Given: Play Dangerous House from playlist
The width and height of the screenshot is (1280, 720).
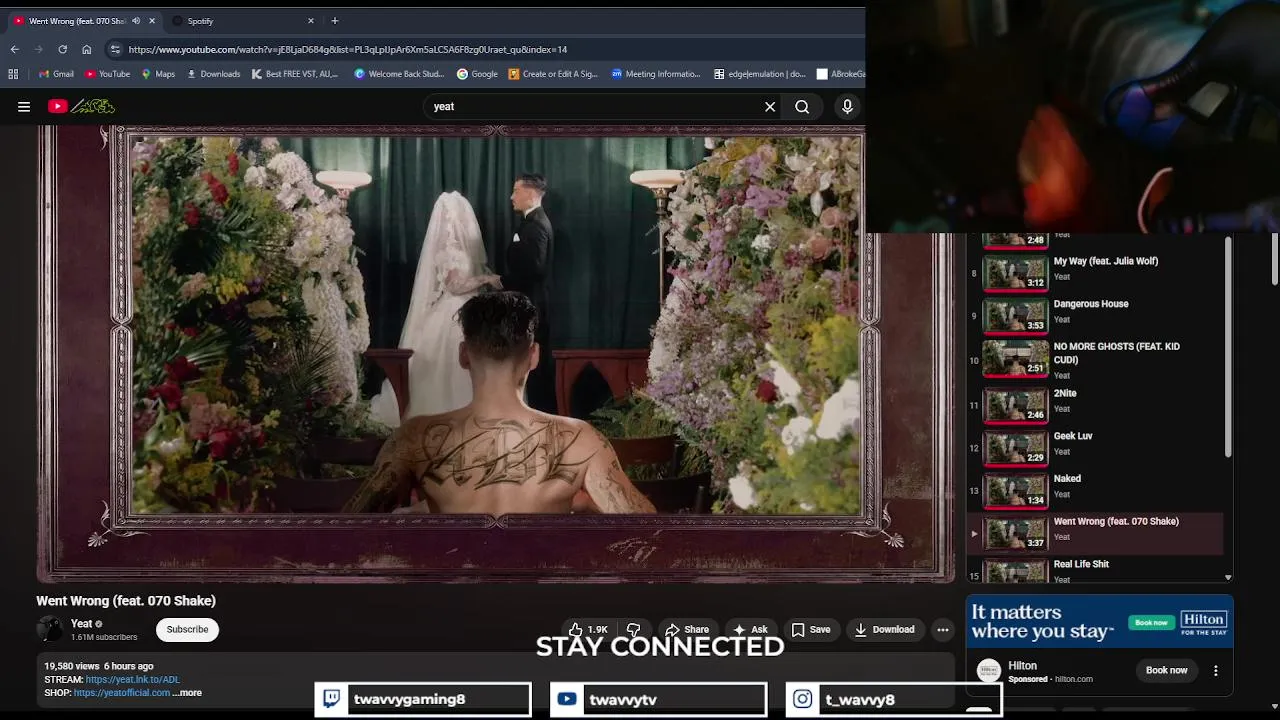Looking at the screenshot, I should (x=1095, y=315).
